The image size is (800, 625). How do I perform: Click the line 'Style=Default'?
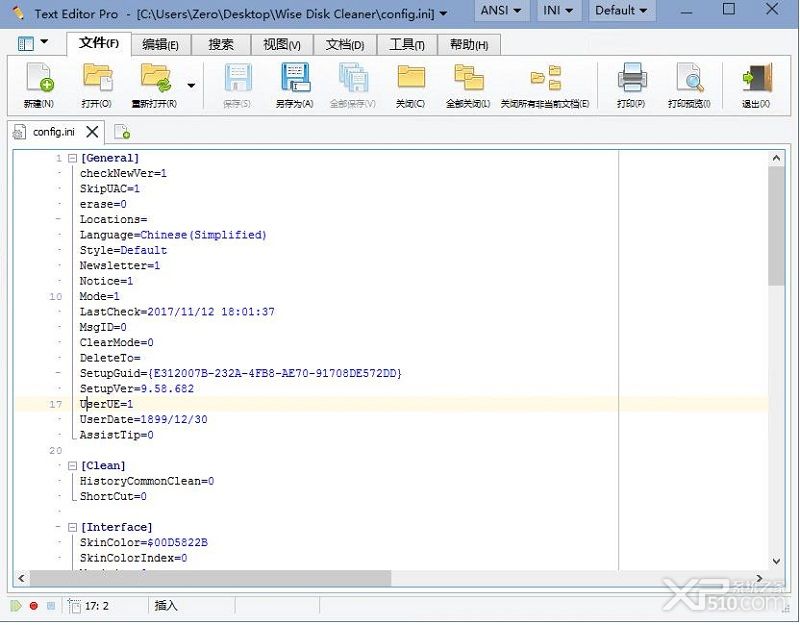point(123,251)
